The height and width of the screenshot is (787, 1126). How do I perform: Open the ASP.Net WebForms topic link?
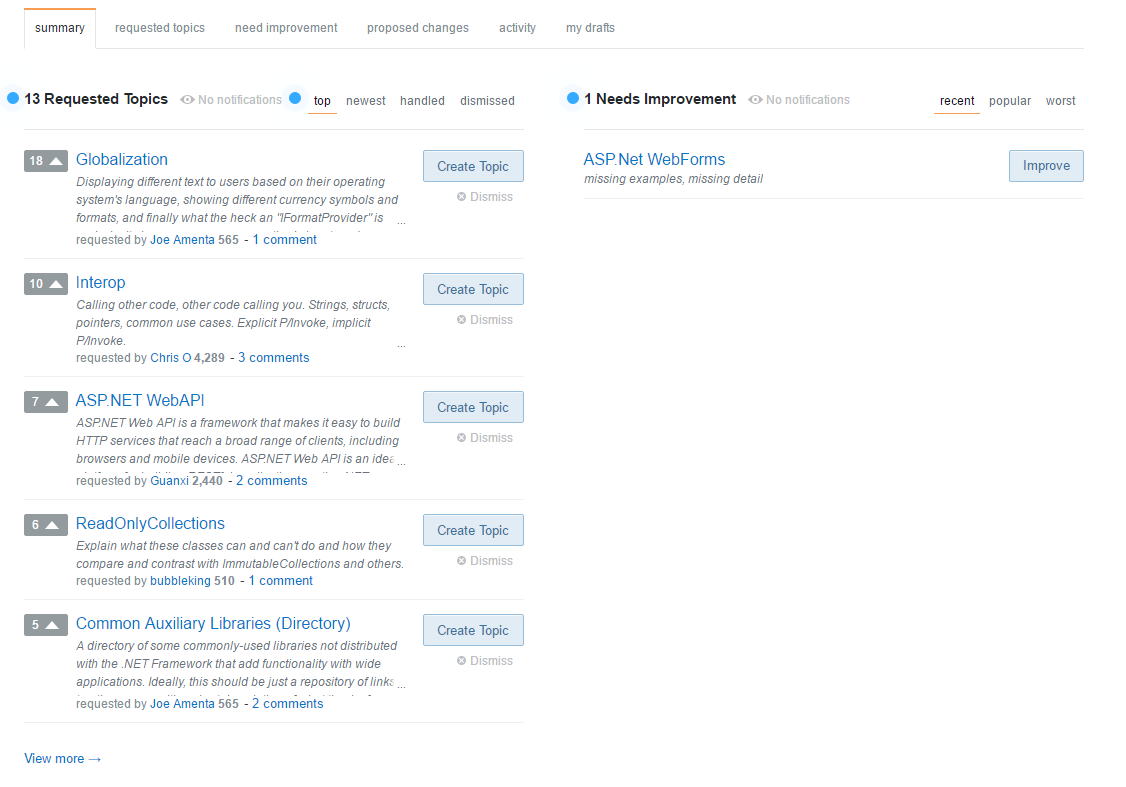pos(654,159)
